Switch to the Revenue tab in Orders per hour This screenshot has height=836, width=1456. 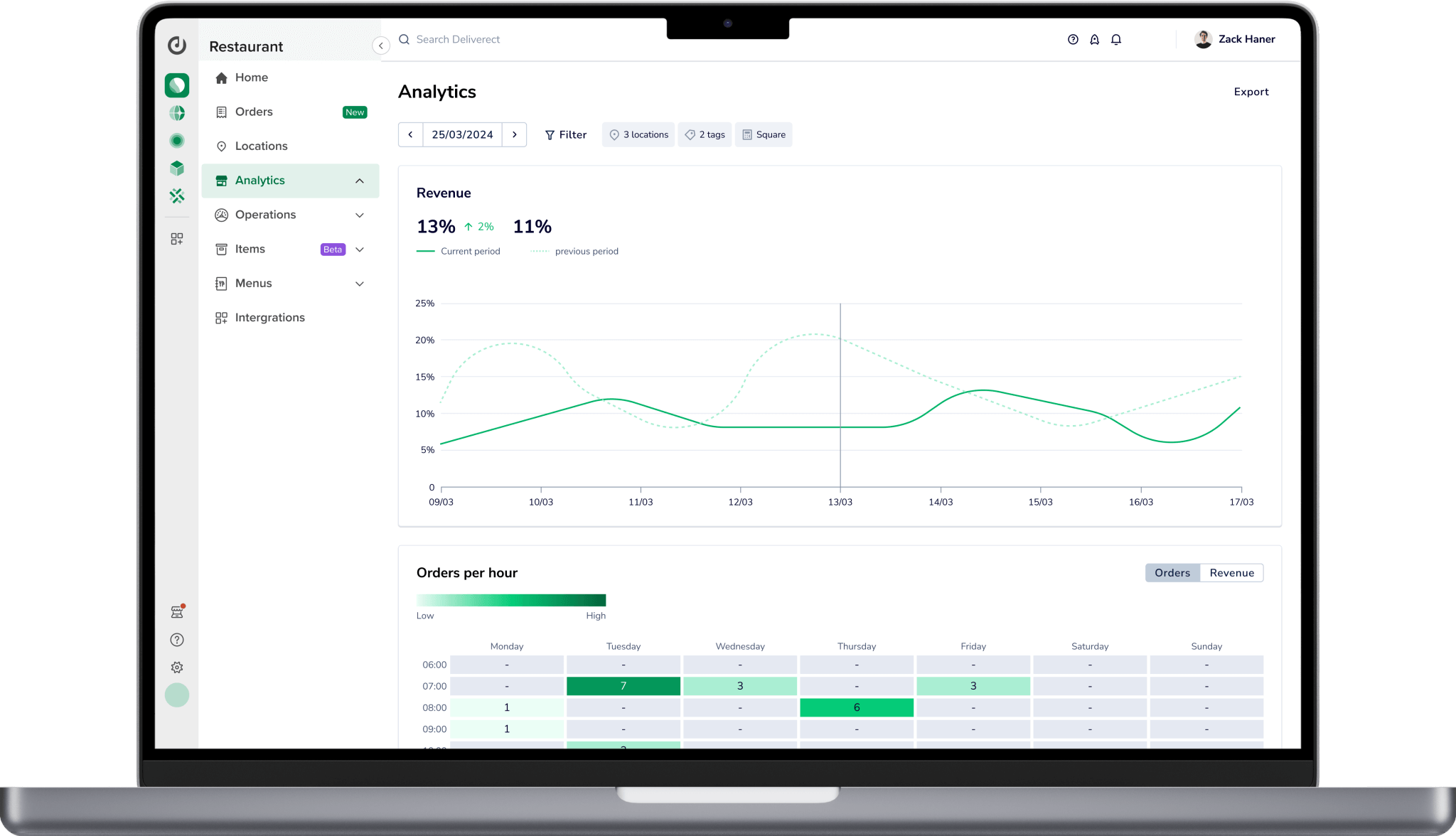1231,572
